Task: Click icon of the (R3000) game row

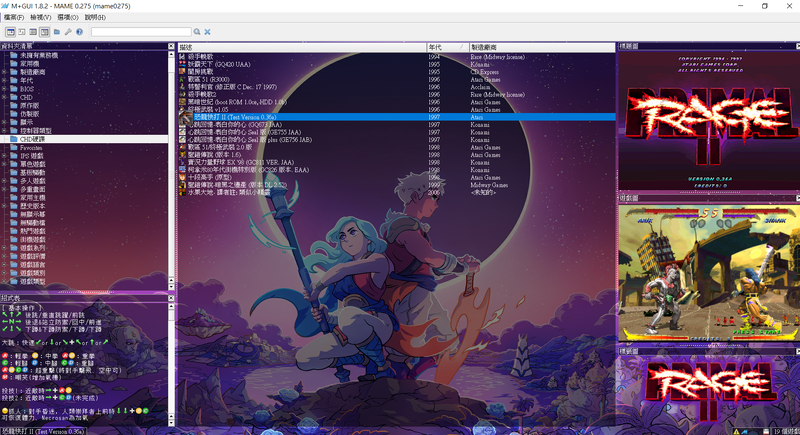Action: click(182, 80)
